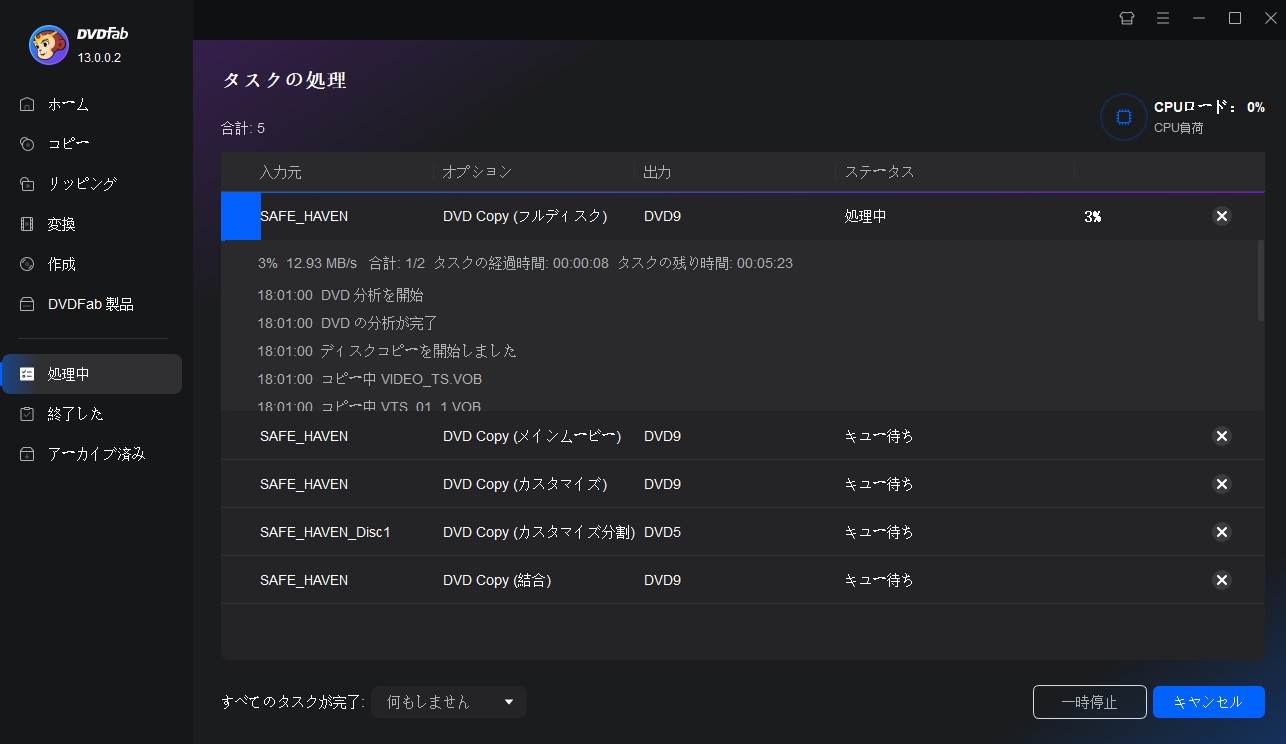
Task: Click the log area vertical scrollbar
Action: tap(1260, 280)
